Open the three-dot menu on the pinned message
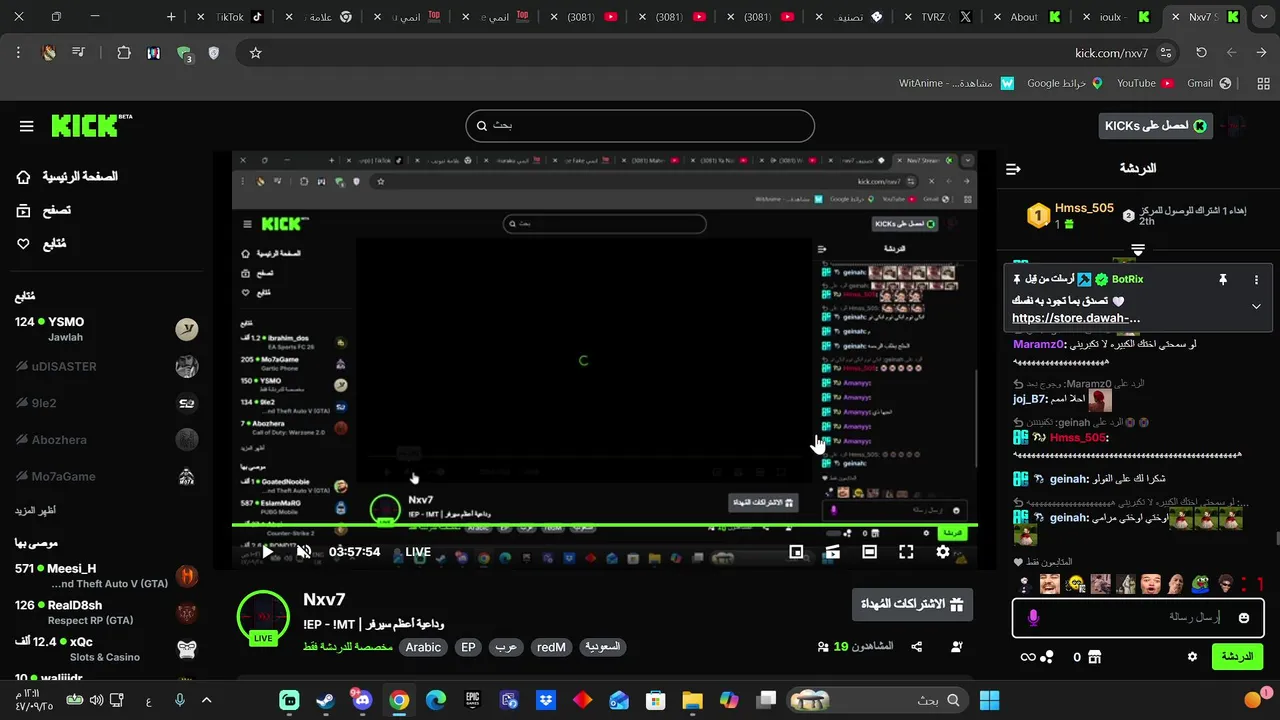 tap(1257, 280)
